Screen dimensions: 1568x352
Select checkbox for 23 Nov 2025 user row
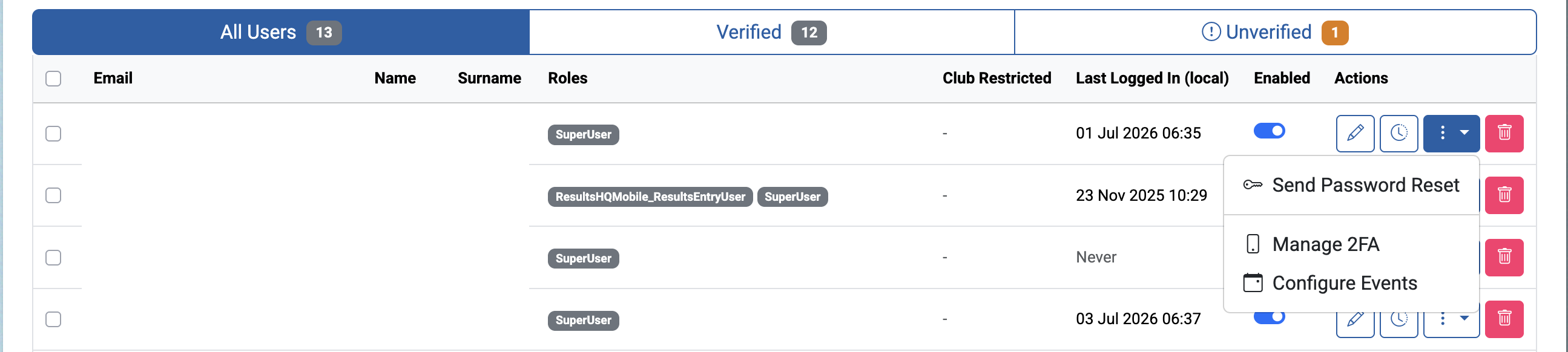[x=53, y=195]
